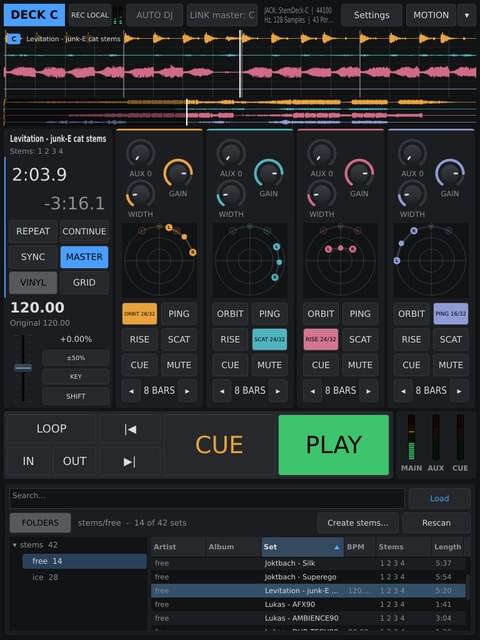The image size is (480, 640).
Task: Click the FOLDERS tab button
Action: pos(40,523)
